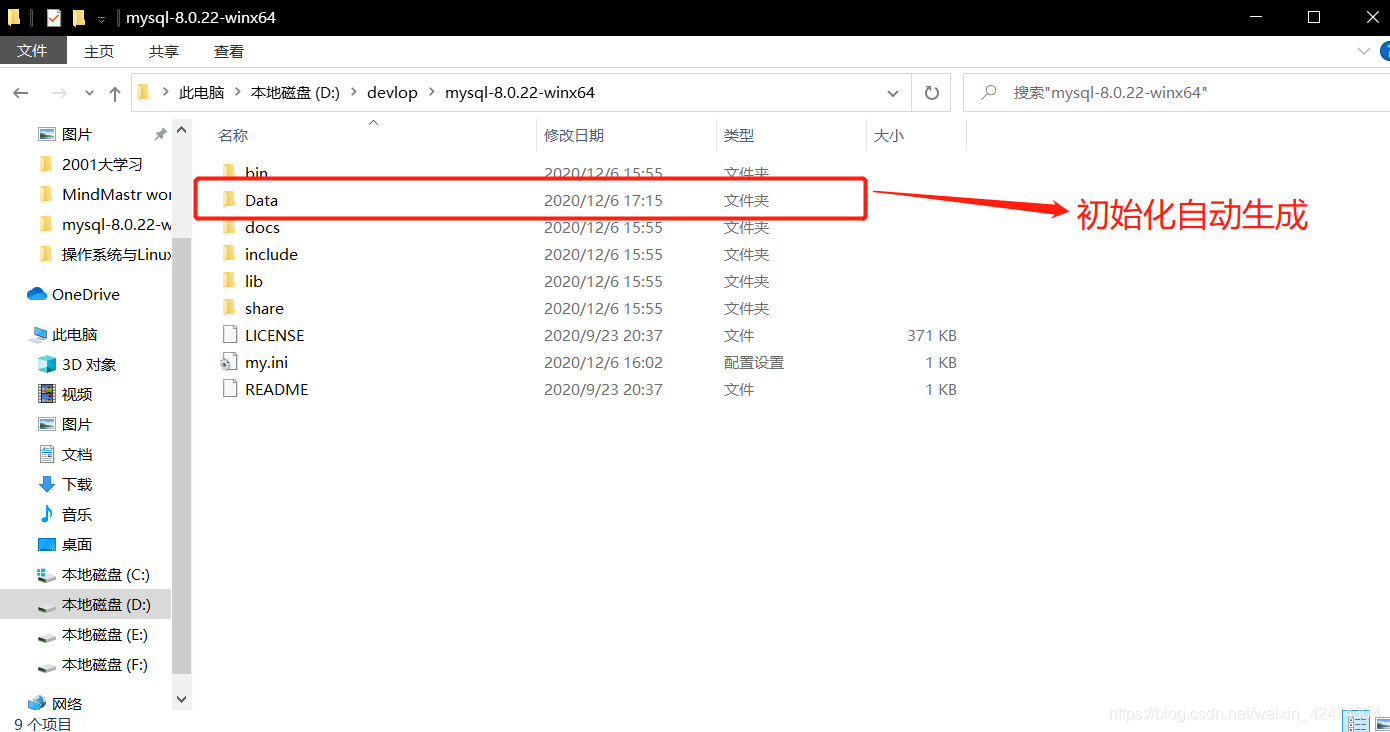Image resolution: width=1390 pixels, height=732 pixels.
Task: Navigate up one level with the up arrow
Action: [x=115, y=92]
